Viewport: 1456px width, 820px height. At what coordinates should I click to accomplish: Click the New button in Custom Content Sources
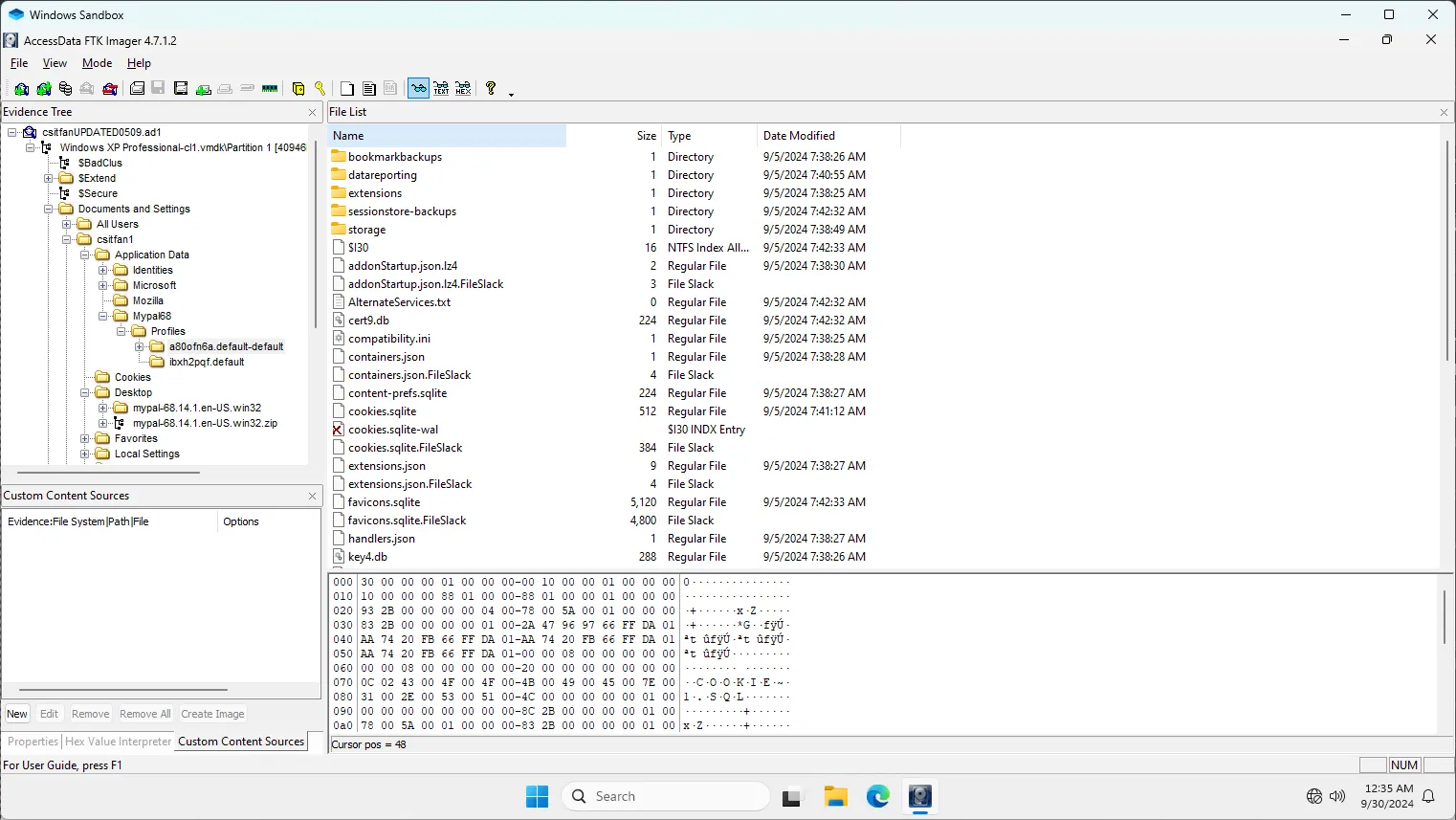(x=17, y=714)
